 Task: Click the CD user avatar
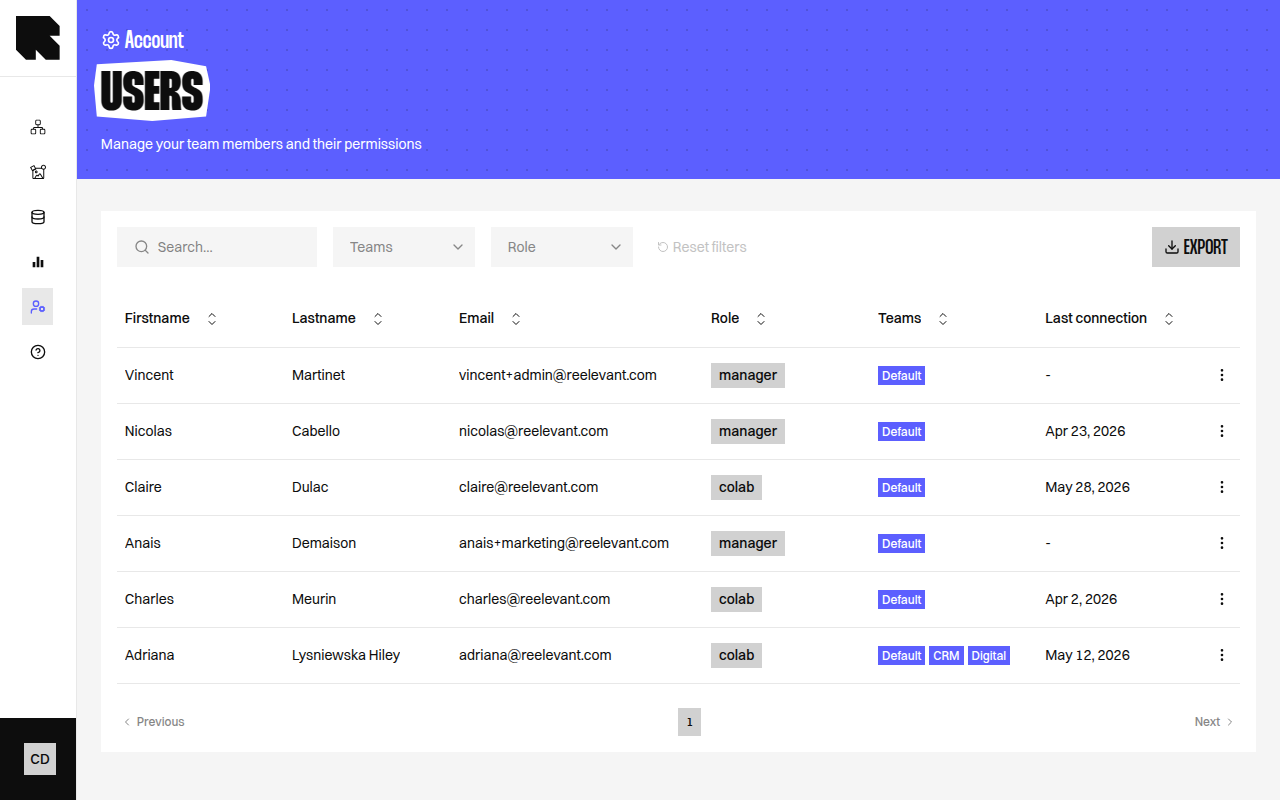(40, 759)
